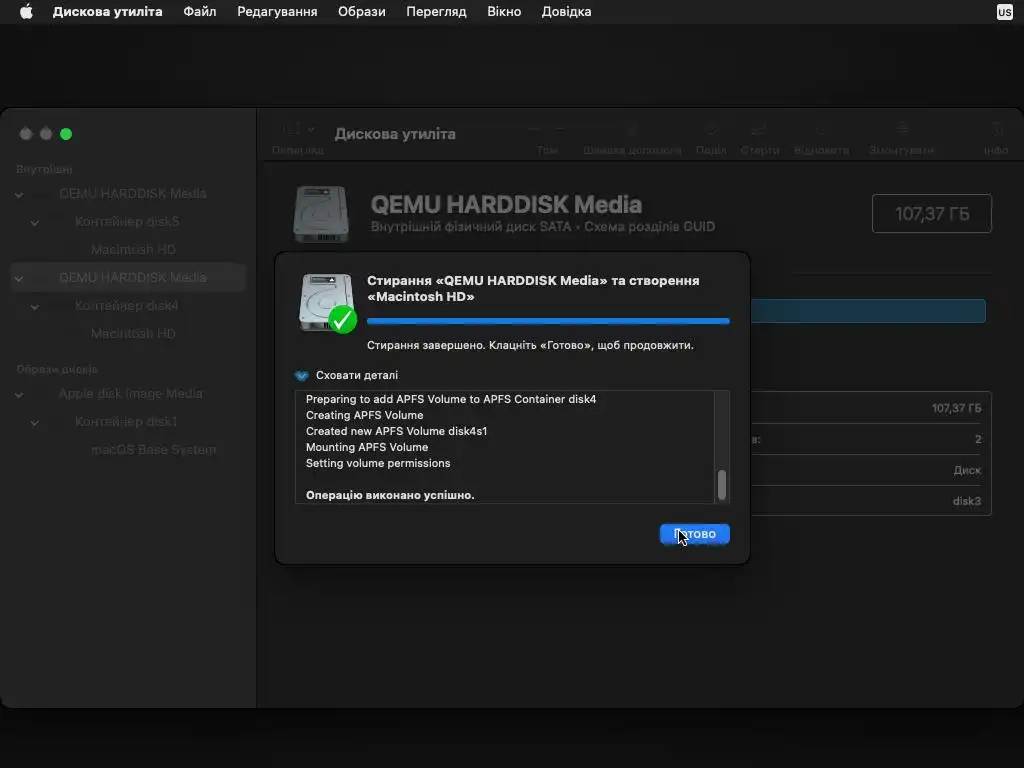This screenshot has height=768, width=1024.
Task: Click the Внутрішні sidebar section header
Action: point(44,169)
